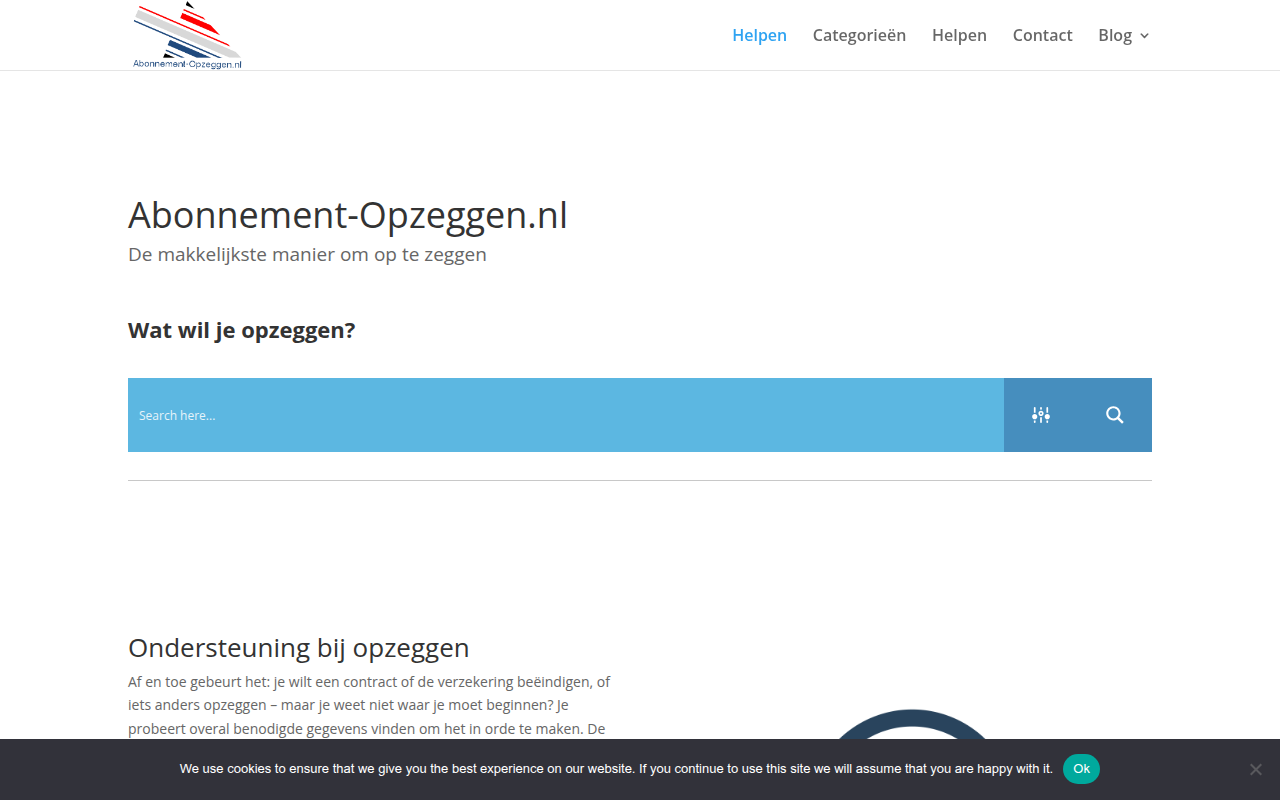Screen dimensions: 1280x800
Task: Expand the Blog dropdown menu
Action: [x=1124, y=35]
